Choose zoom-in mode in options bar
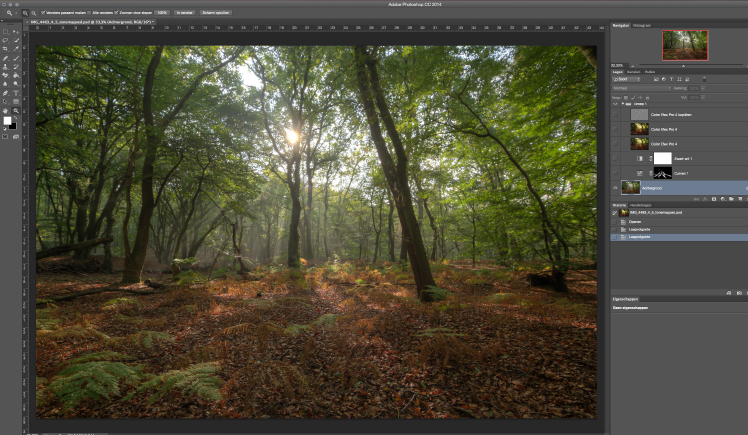Viewport: 748px width, 435px height. point(25,13)
